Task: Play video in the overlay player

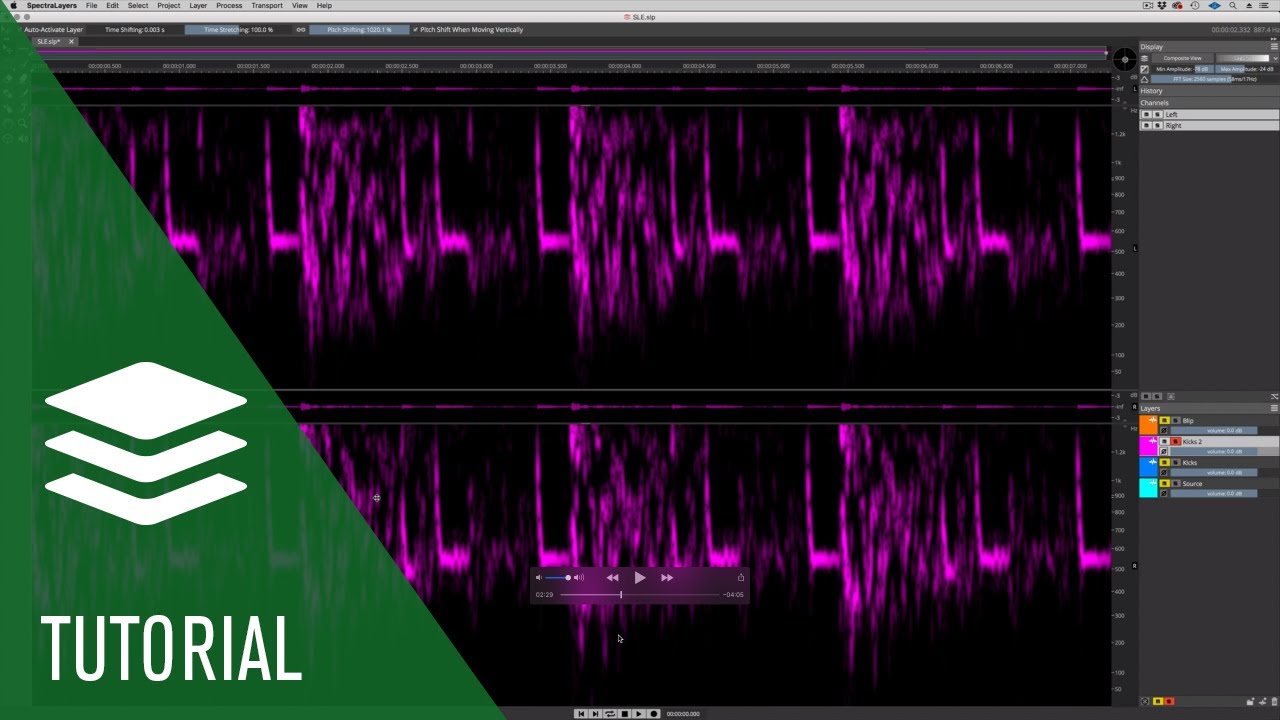Action: pos(640,577)
